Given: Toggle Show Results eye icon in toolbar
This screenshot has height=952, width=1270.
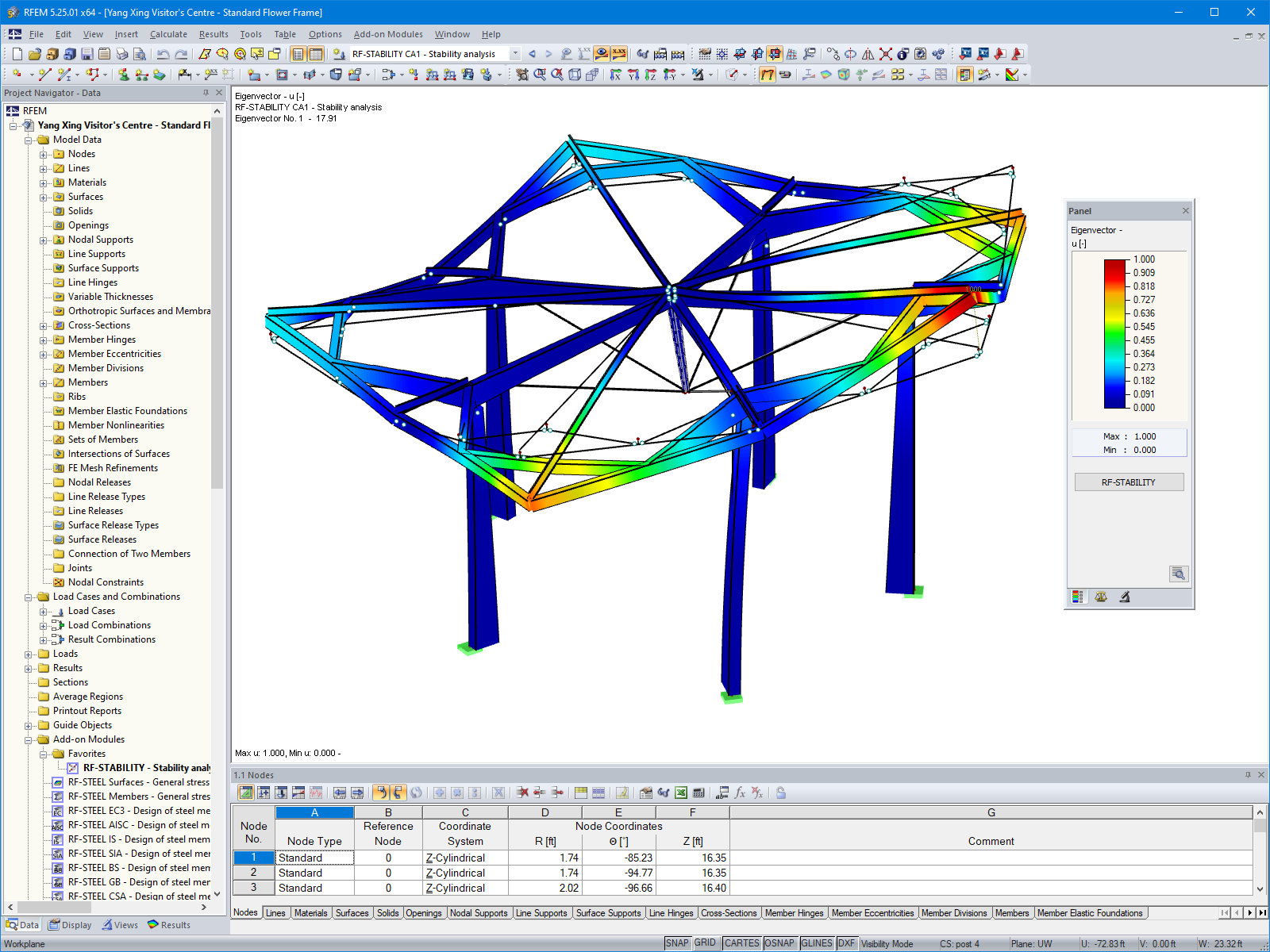Looking at the screenshot, I should click(602, 54).
